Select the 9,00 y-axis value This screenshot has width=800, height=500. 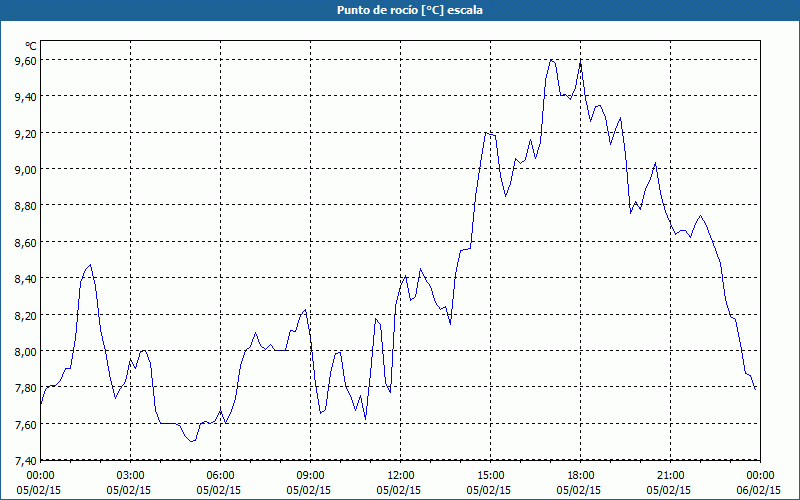tap(26, 169)
